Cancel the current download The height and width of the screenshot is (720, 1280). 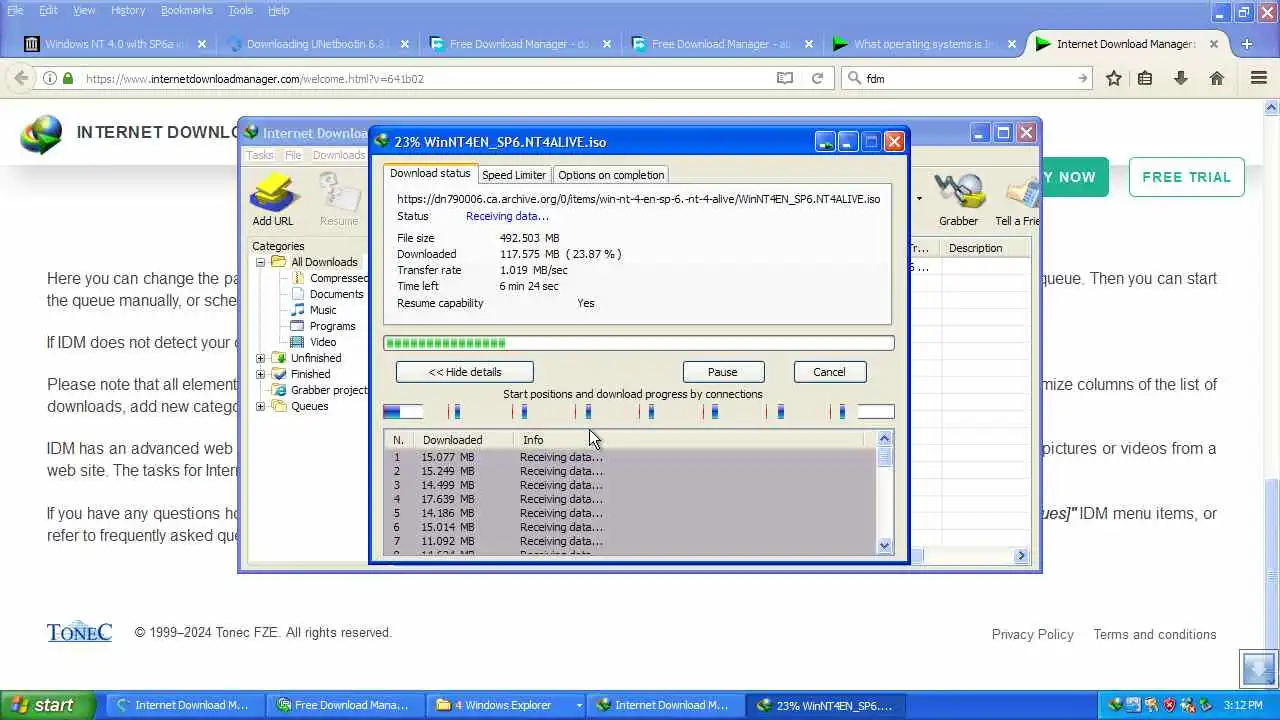coord(829,372)
